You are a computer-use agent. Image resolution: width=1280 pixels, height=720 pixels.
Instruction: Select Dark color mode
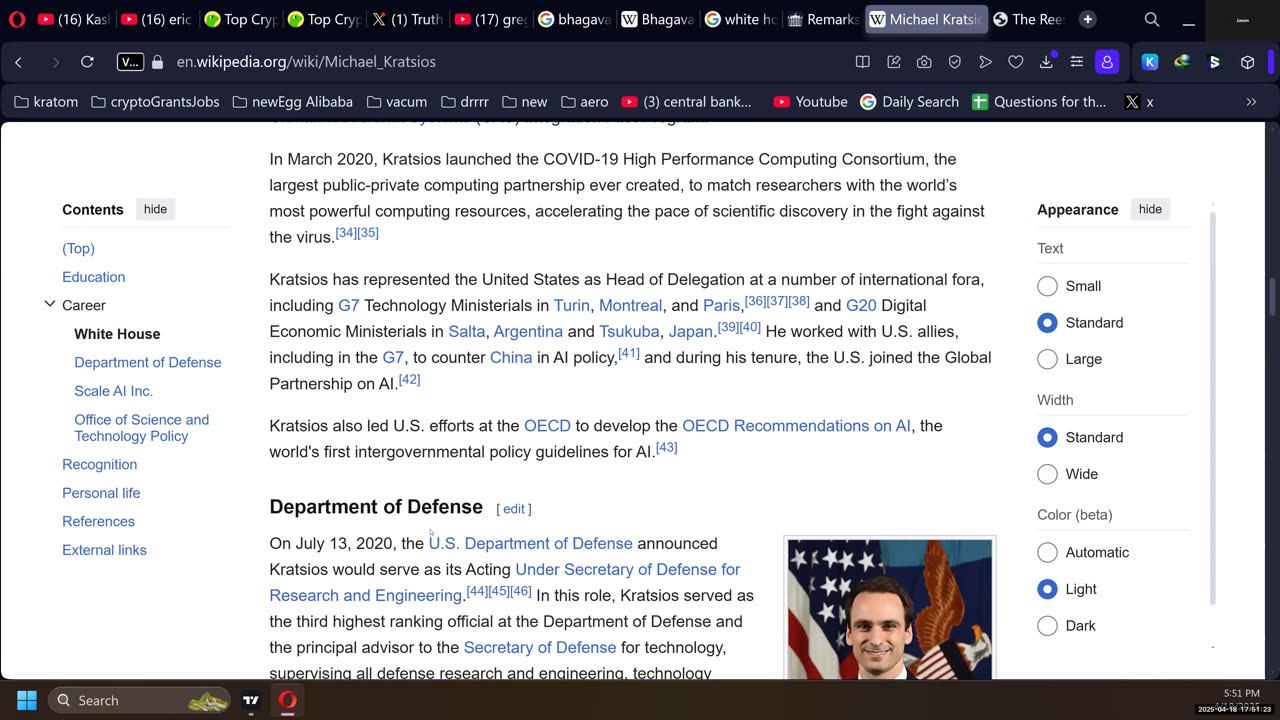click(x=1047, y=626)
